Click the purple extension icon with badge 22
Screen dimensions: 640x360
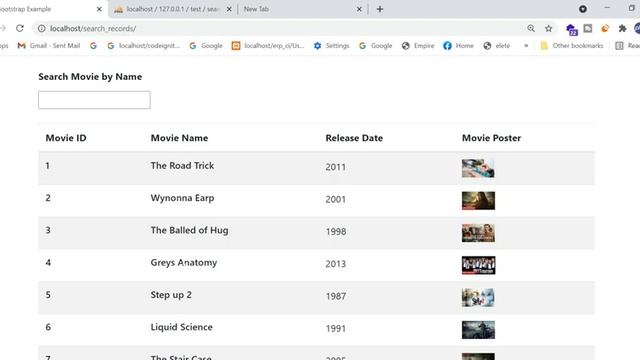pos(571,29)
